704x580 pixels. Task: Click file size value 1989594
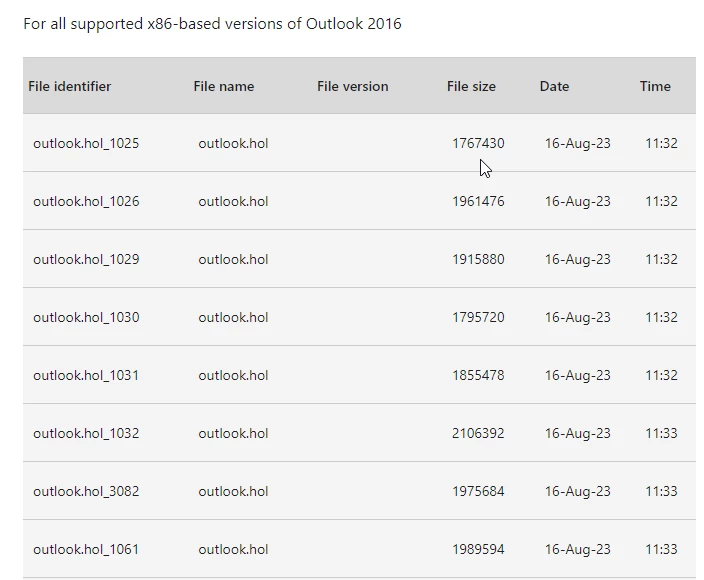click(x=478, y=549)
